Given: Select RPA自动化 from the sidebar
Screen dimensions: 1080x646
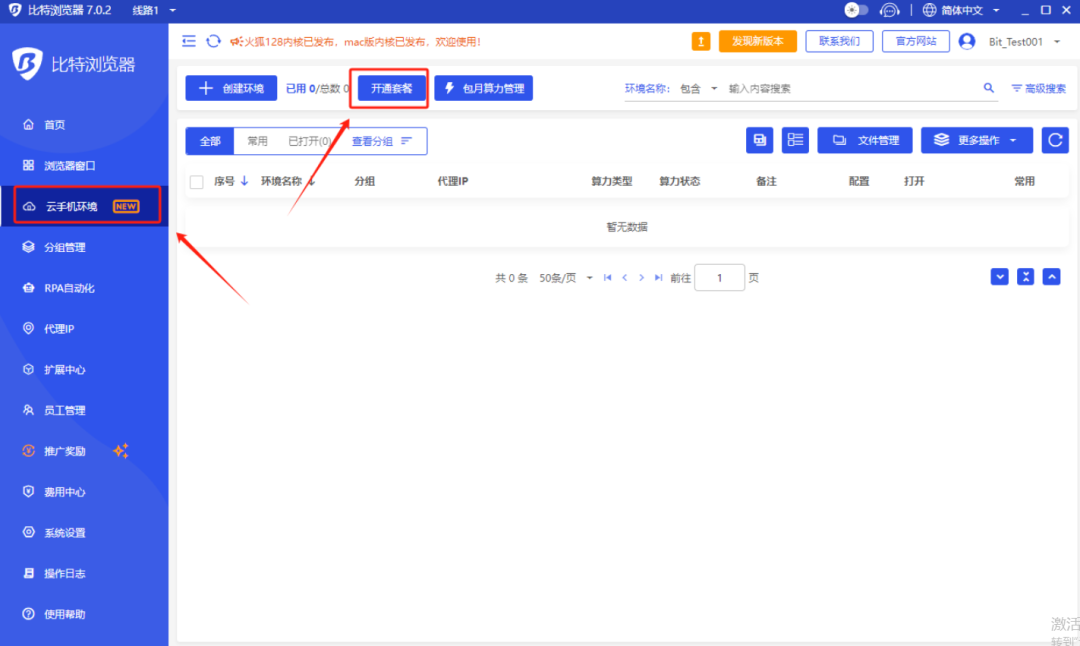Looking at the screenshot, I should [60, 288].
